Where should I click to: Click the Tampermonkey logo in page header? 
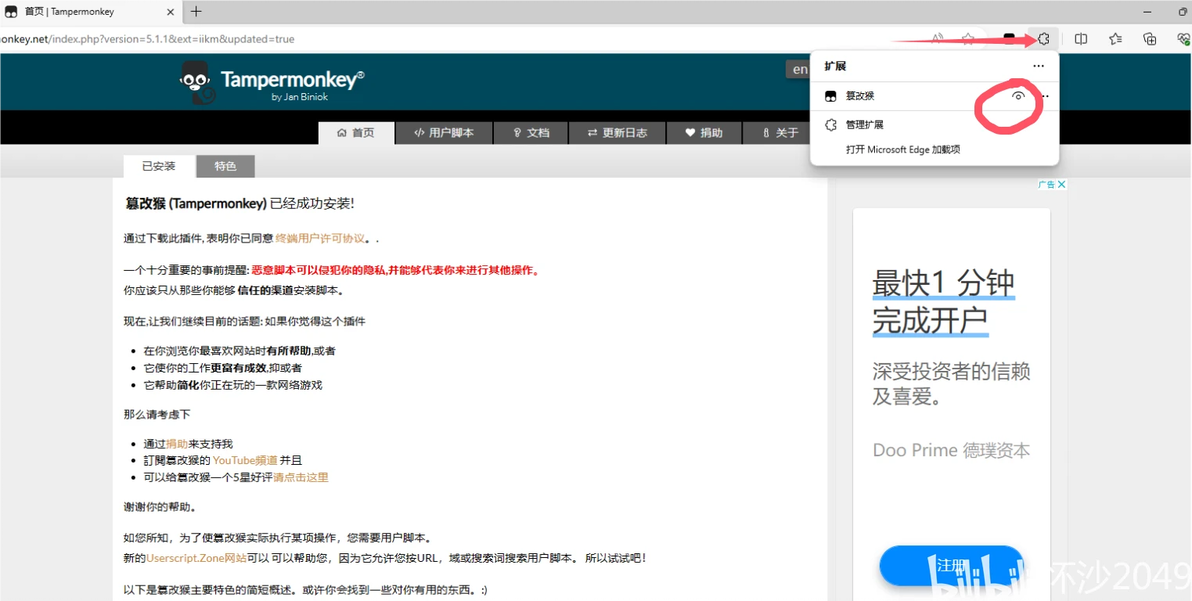(x=273, y=81)
